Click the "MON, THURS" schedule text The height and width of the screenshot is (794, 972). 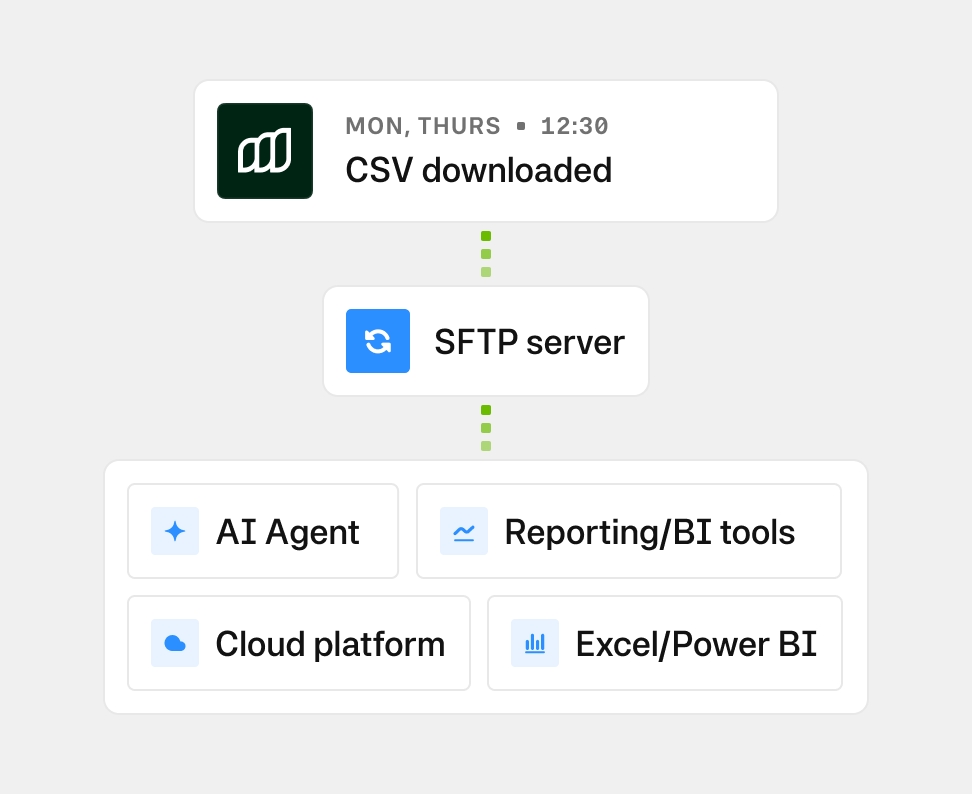click(x=423, y=126)
